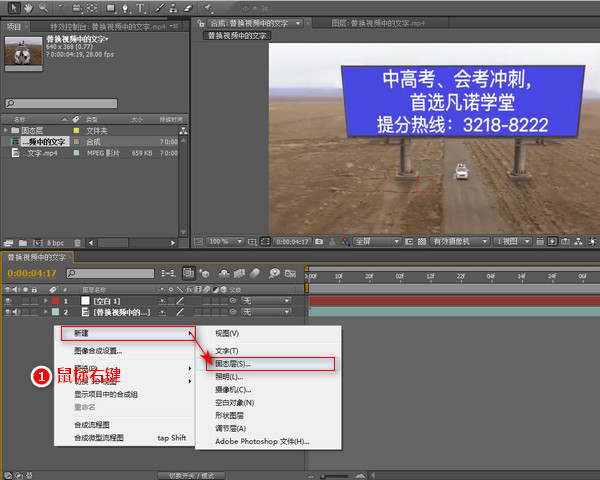Click the current time 0:00:04:17 in timeline
The width and height of the screenshot is (600, 480).
pyautogui.click(x=32, y=273)
